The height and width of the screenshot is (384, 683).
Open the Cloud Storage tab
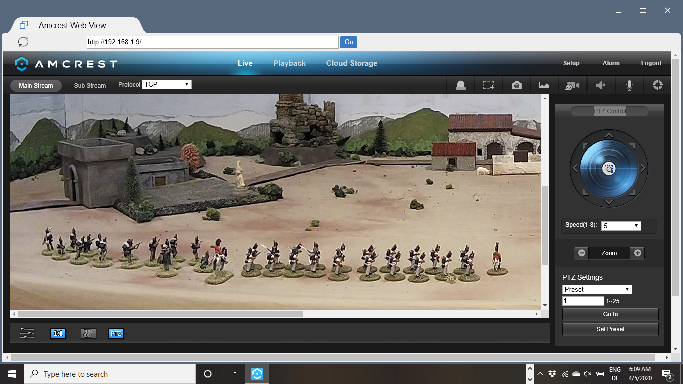(352, 63)
